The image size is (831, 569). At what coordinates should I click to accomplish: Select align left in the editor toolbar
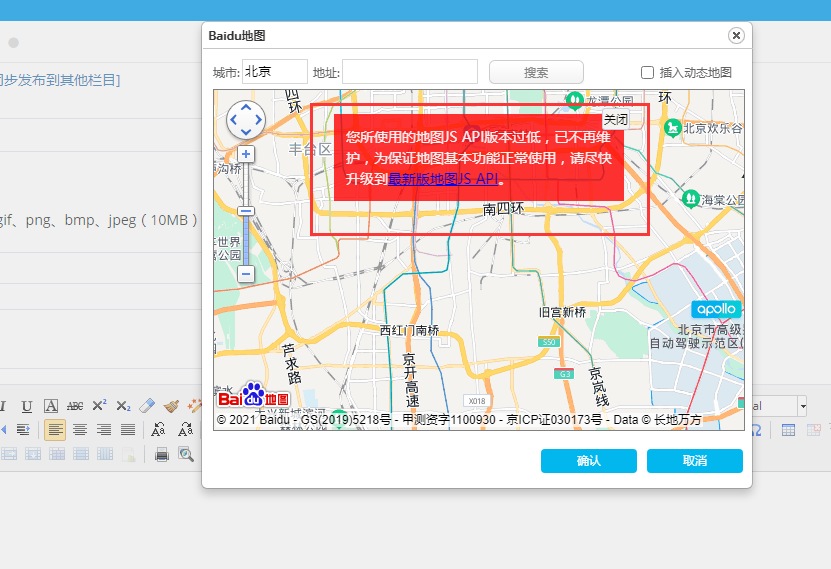(x=55, y=430)
